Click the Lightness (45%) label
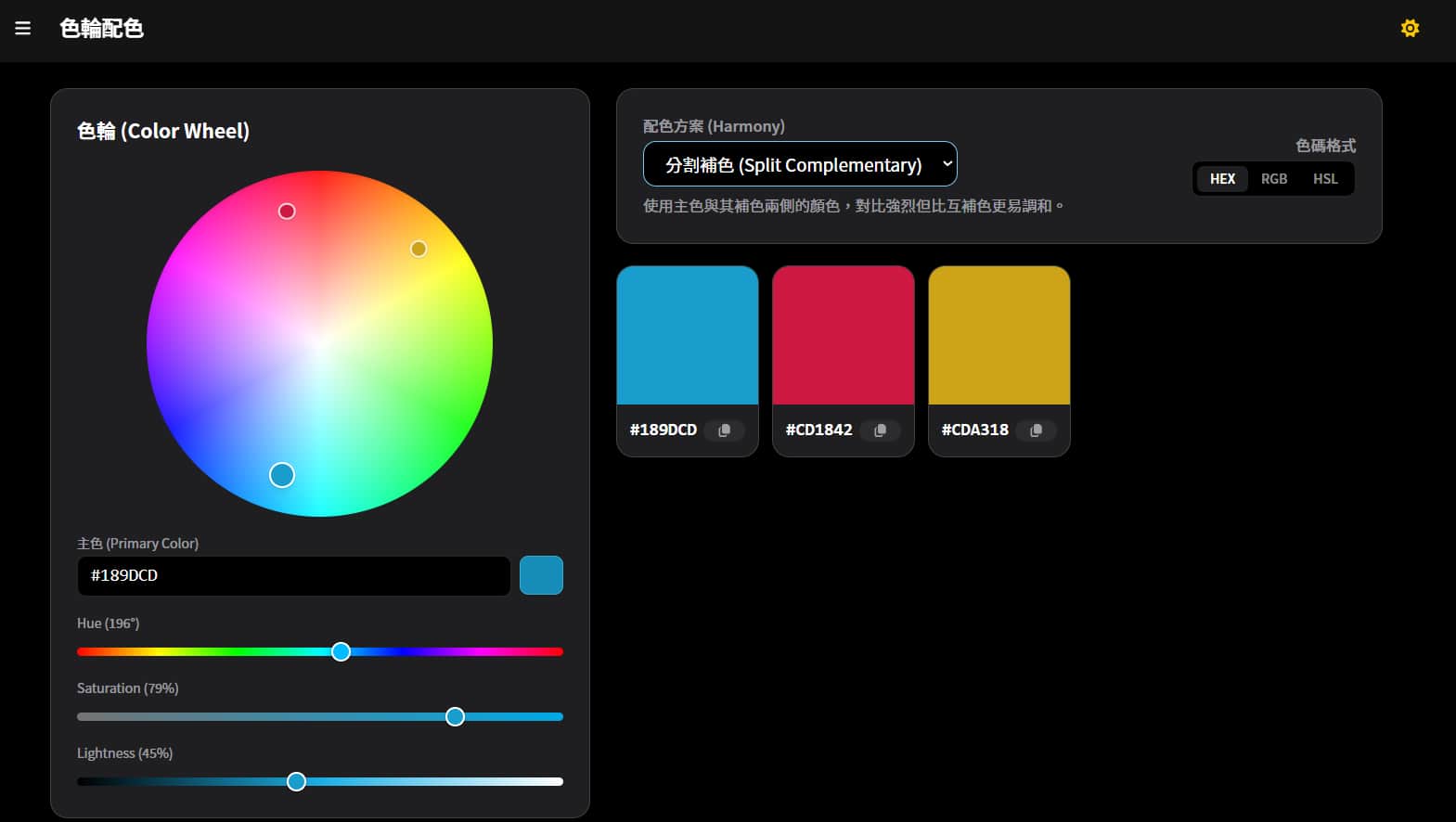The width and height of the screenshot is (1456, 822). (124, 753)
